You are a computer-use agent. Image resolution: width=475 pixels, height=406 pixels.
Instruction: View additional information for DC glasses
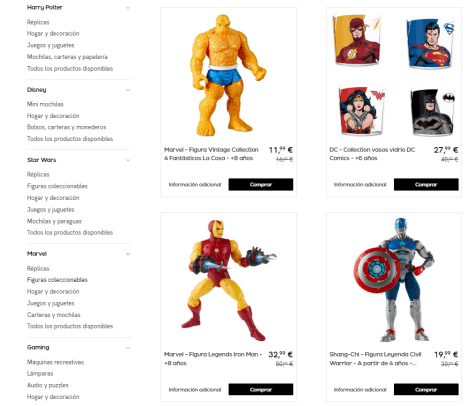tap(360, 185)
